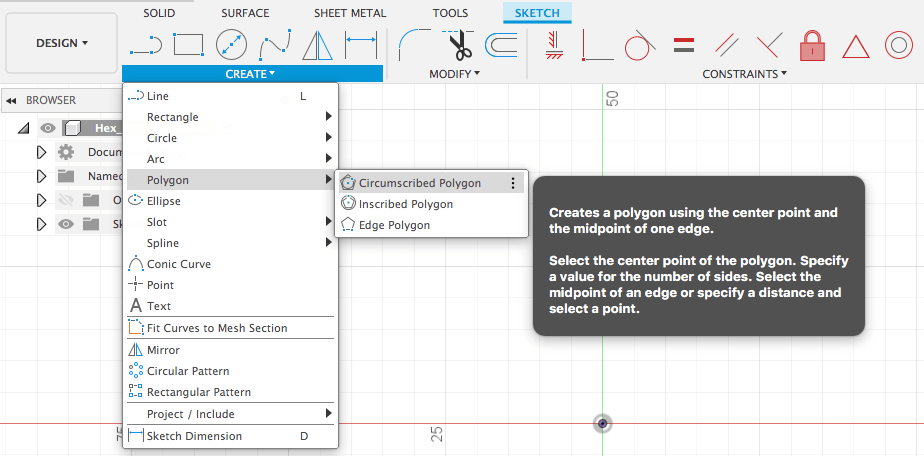The height and width of the screenshot is (456, 924).
Task: Show the hidden Origin folder
Action: tap(66, 200)
